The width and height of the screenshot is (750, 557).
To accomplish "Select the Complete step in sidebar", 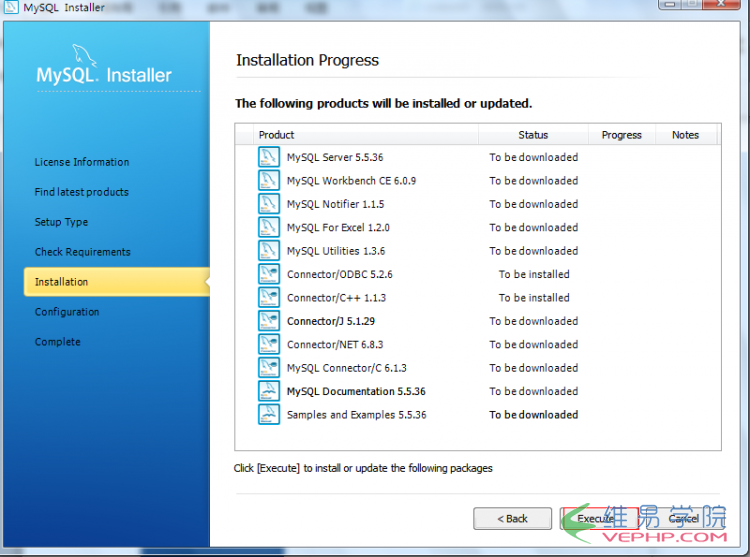I will (x=57, y=342).
